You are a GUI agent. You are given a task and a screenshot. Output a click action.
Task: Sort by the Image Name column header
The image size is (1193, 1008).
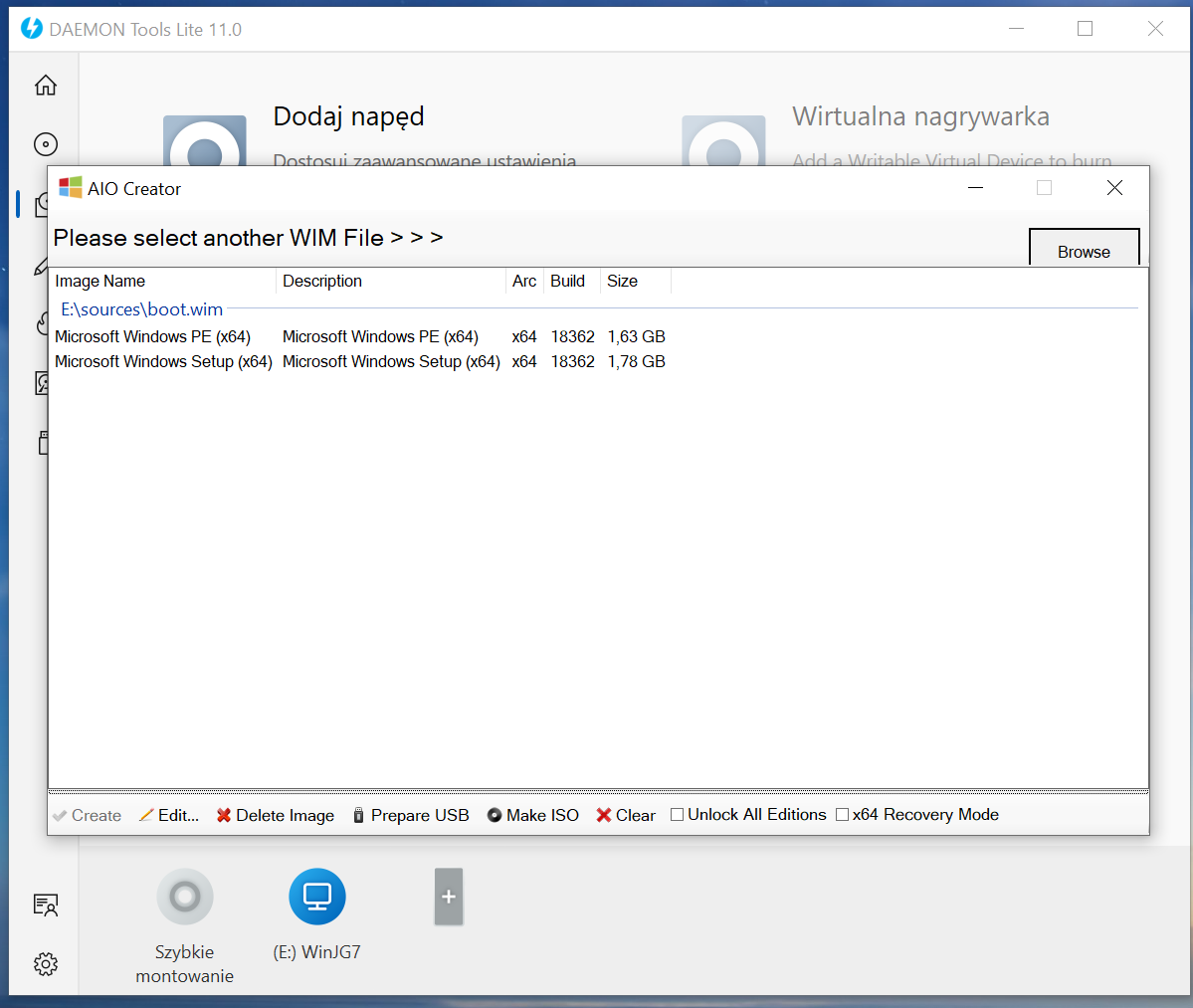[x=163, y=281]
